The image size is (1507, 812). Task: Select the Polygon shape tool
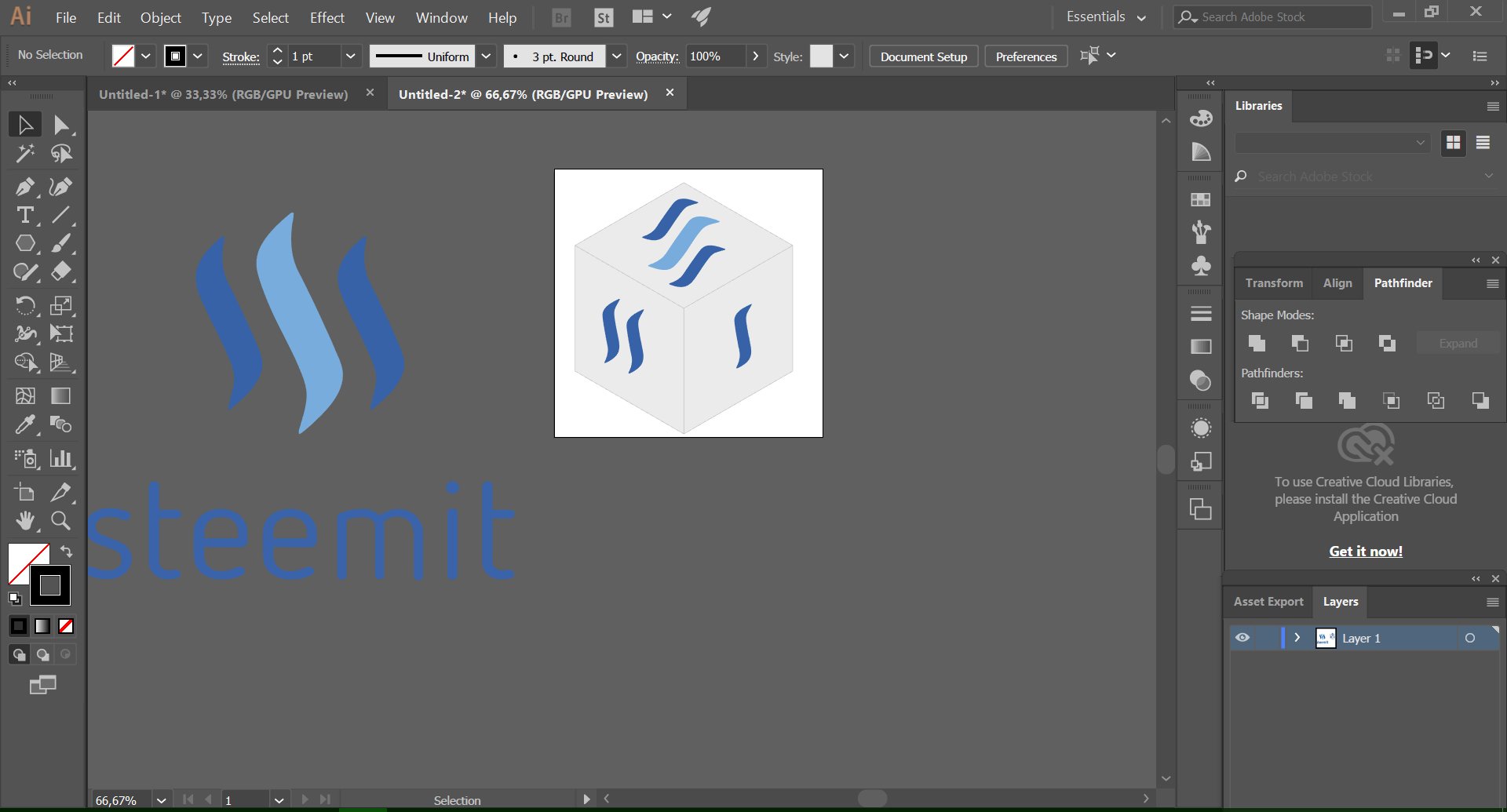(x=25, y=243)
